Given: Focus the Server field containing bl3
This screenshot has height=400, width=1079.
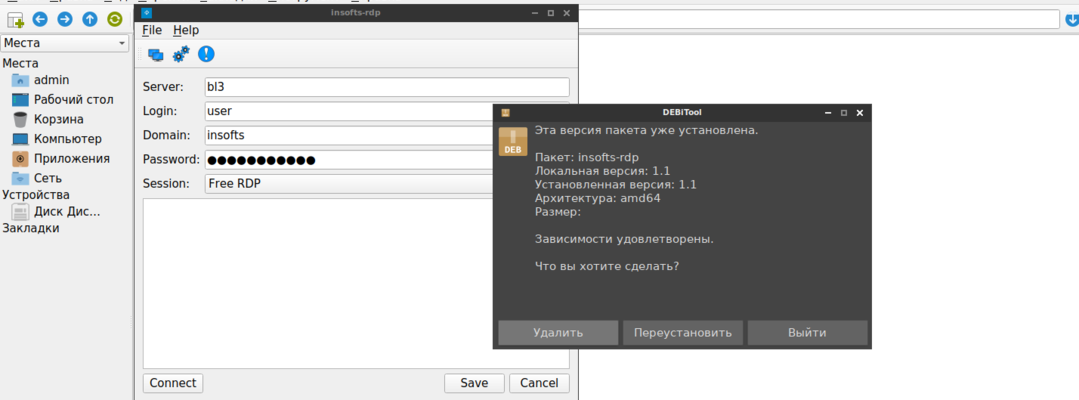Looking at the screenshot, I should (387, 87).
